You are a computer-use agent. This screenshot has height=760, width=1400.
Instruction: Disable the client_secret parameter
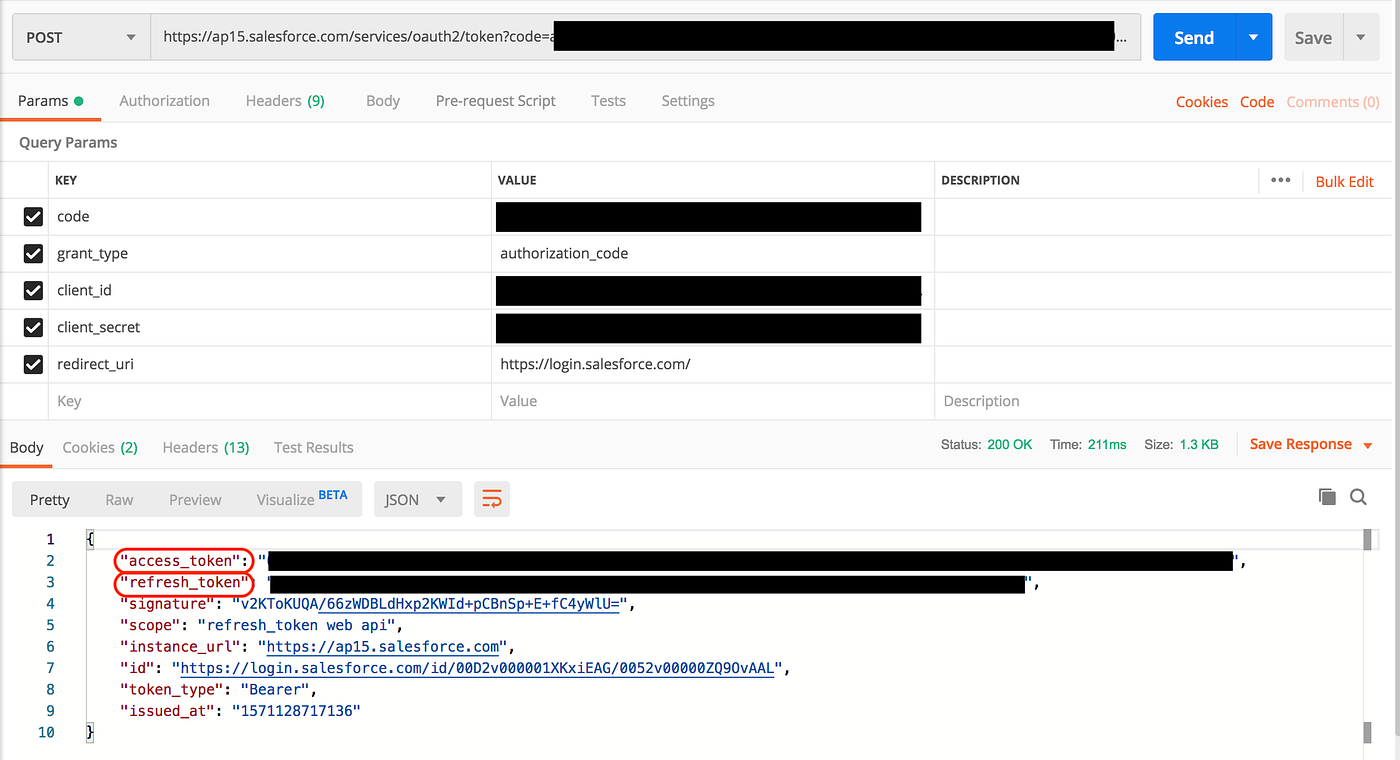point(33,327)
